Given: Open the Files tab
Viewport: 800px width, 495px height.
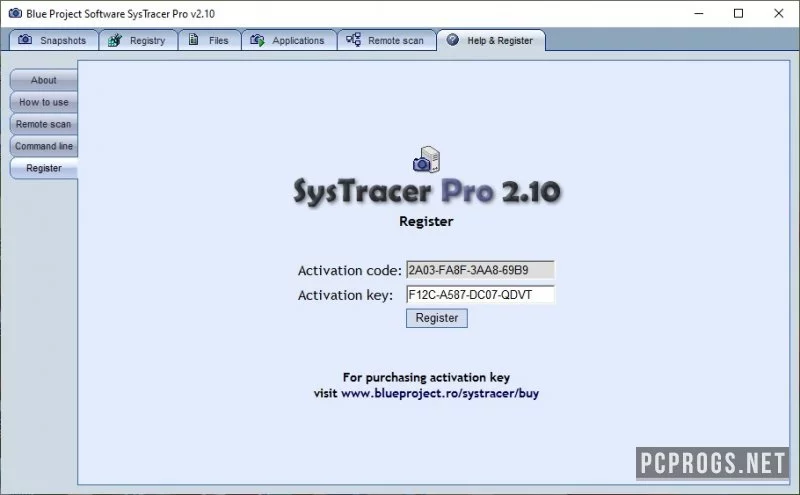Looking at the screenshot, I should point(210,40).
